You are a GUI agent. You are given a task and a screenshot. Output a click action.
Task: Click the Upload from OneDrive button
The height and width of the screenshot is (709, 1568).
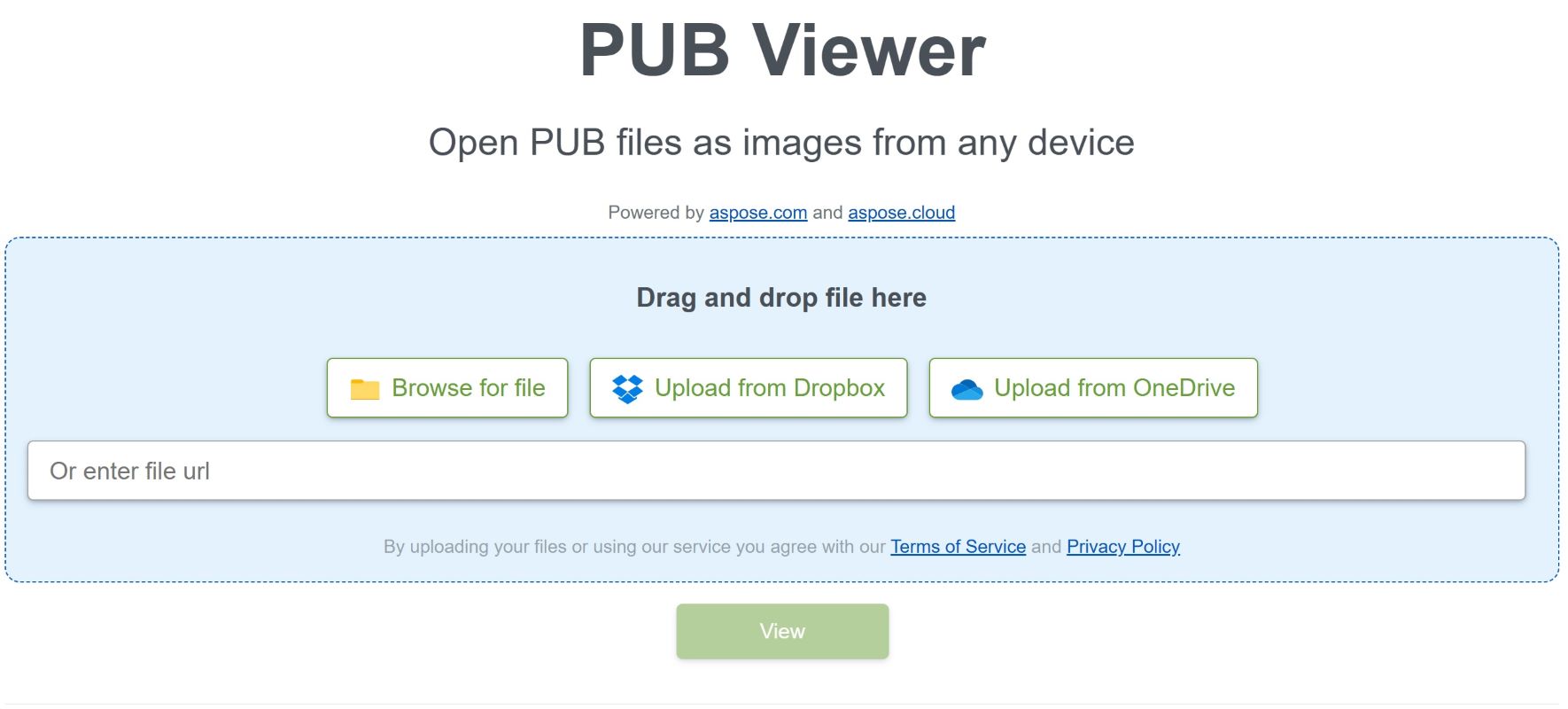point(1093,387)
